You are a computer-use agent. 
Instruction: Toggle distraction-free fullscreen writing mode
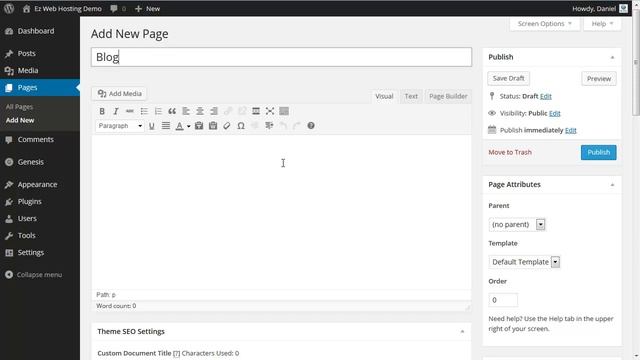click(270, 111)
